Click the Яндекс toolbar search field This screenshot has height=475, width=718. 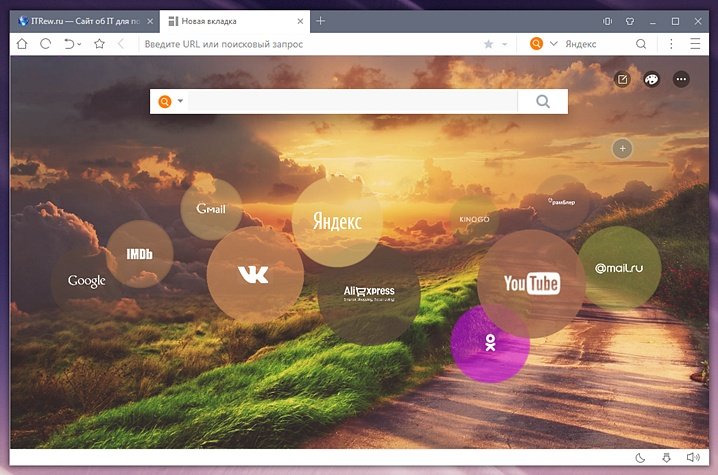coord(598,44)
